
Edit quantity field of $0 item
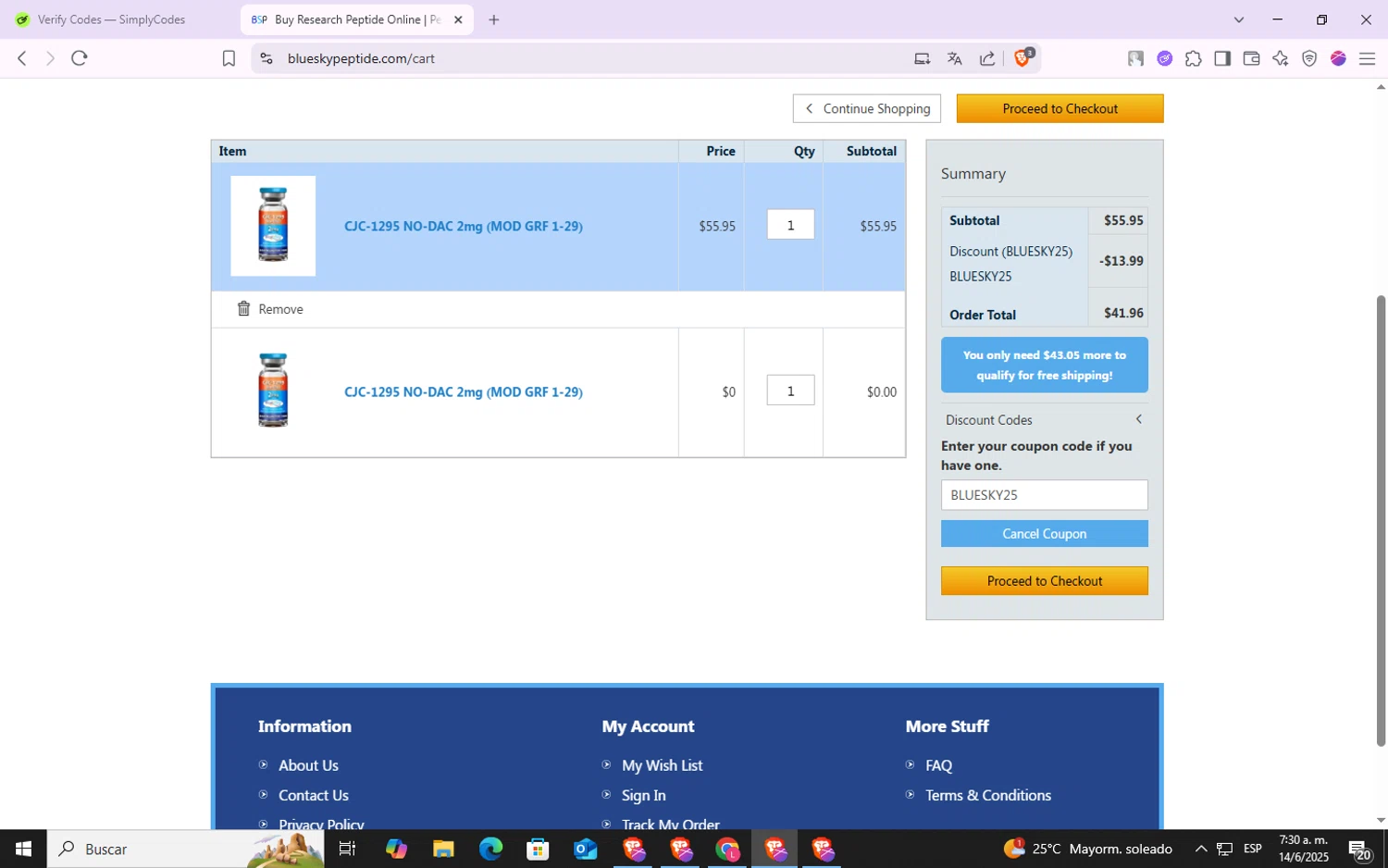click(790, 391)
